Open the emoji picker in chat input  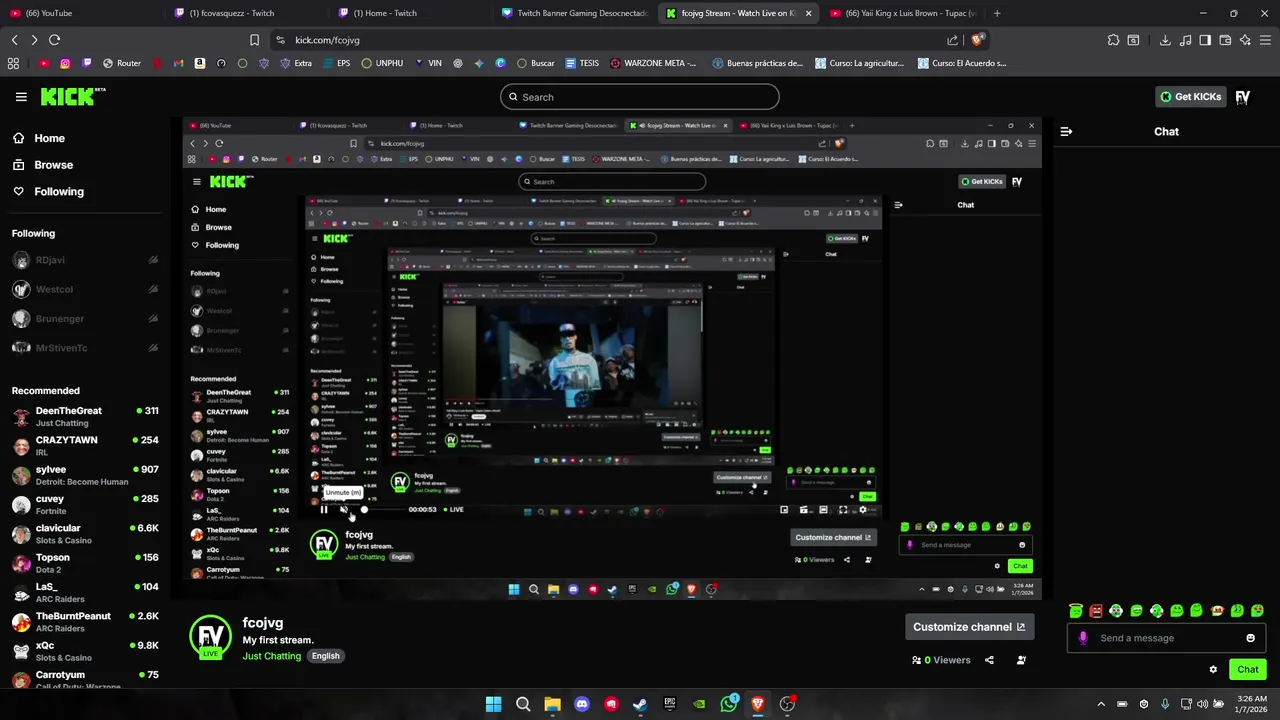click(x=1250, y=638)
